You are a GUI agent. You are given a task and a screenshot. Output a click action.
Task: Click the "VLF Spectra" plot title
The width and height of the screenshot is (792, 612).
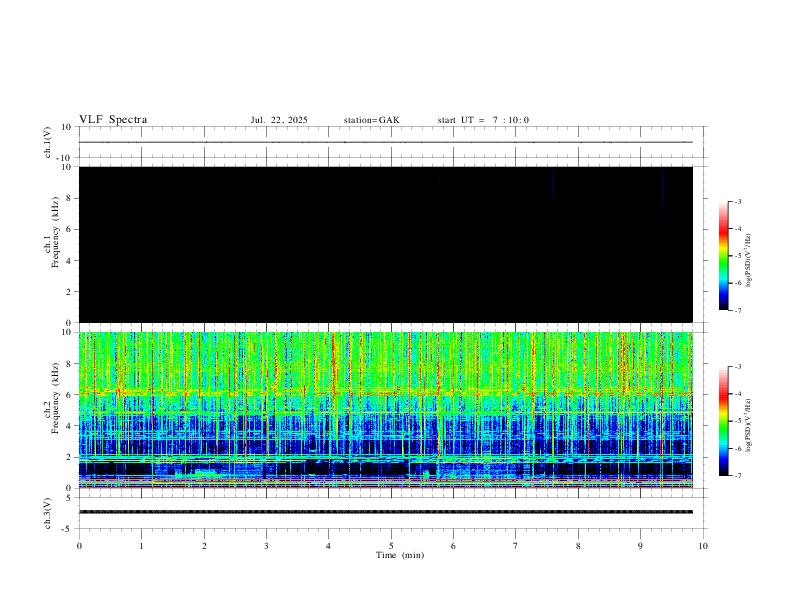(113, 120)
